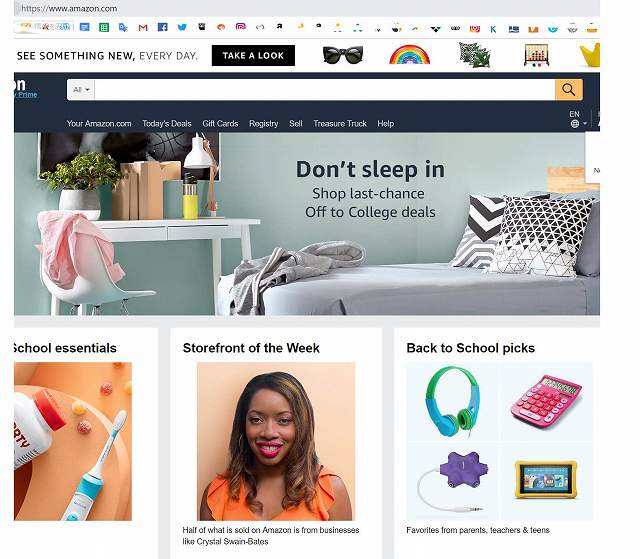Open the Google Sheets bookmark icon
640x559 pixels.
(104, 27)
